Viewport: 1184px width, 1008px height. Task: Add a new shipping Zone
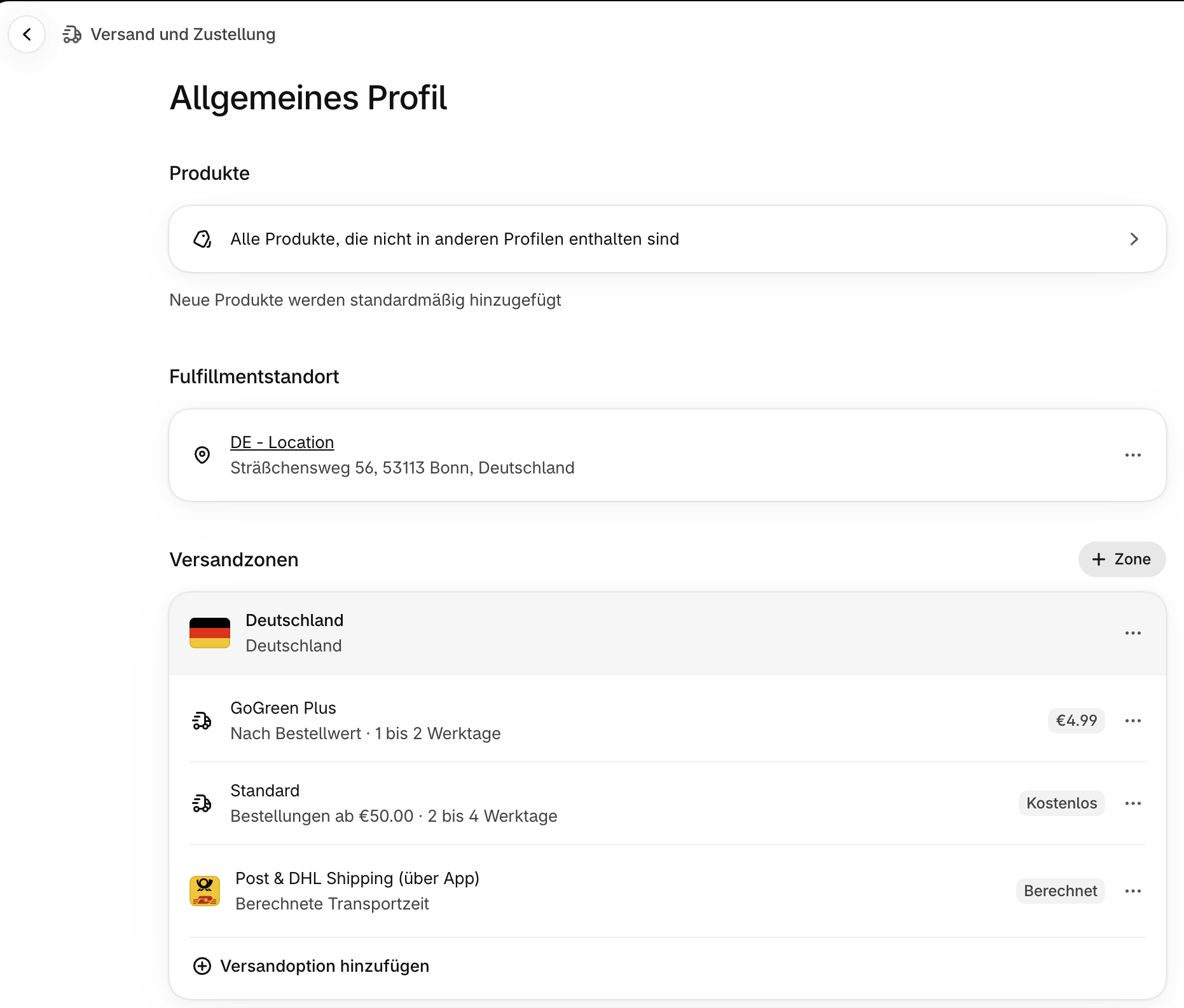coord(1122,559)
